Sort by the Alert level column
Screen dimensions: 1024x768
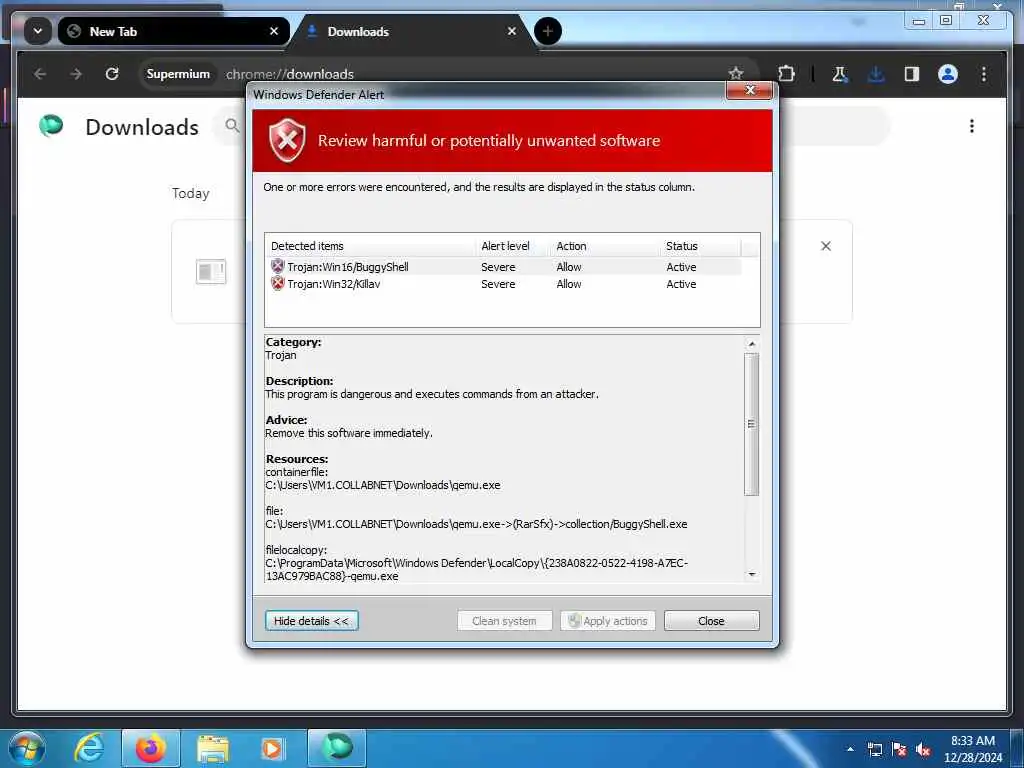click(513, 246)
